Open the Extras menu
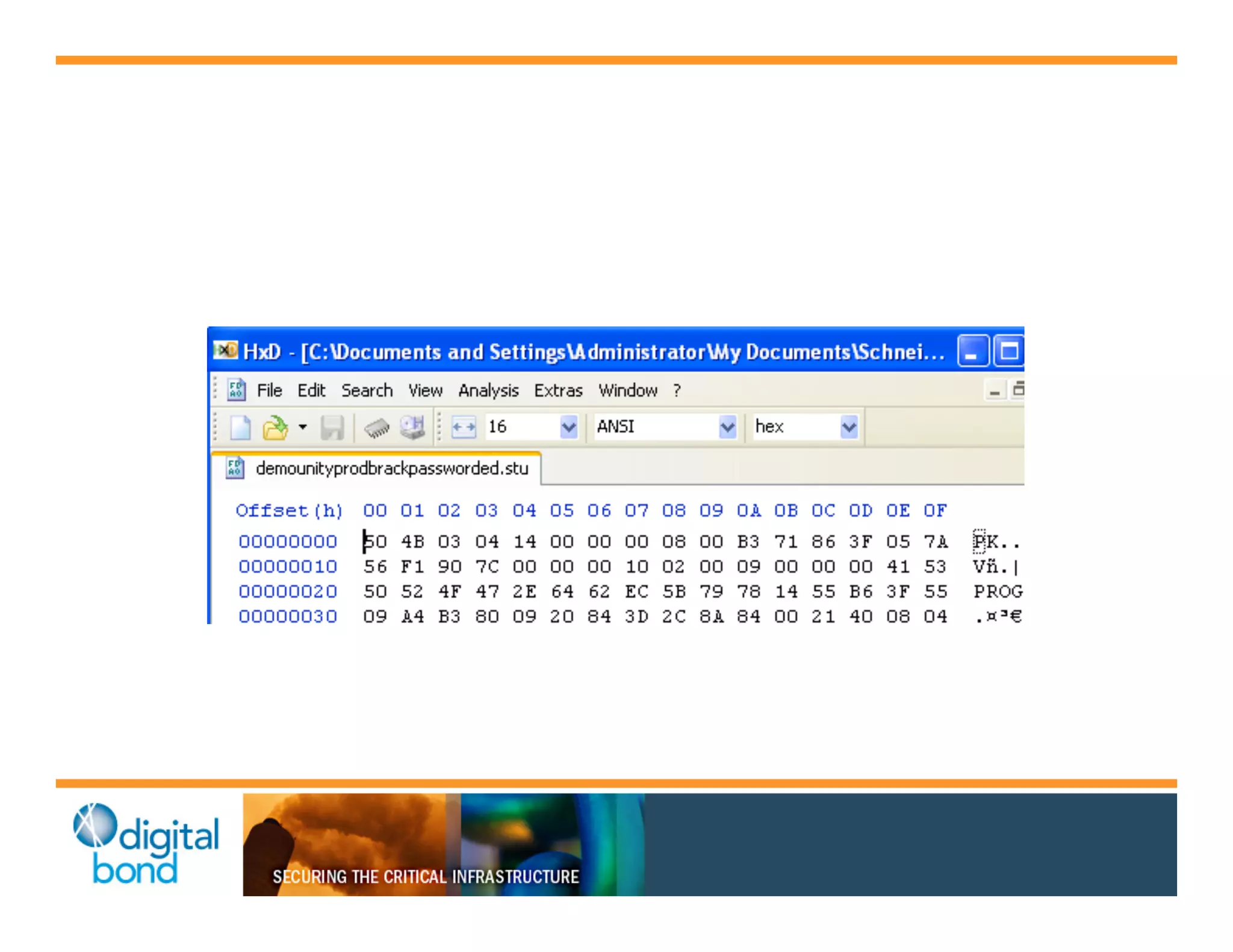This screenshot has width=1233, height=952. (558, 391)
